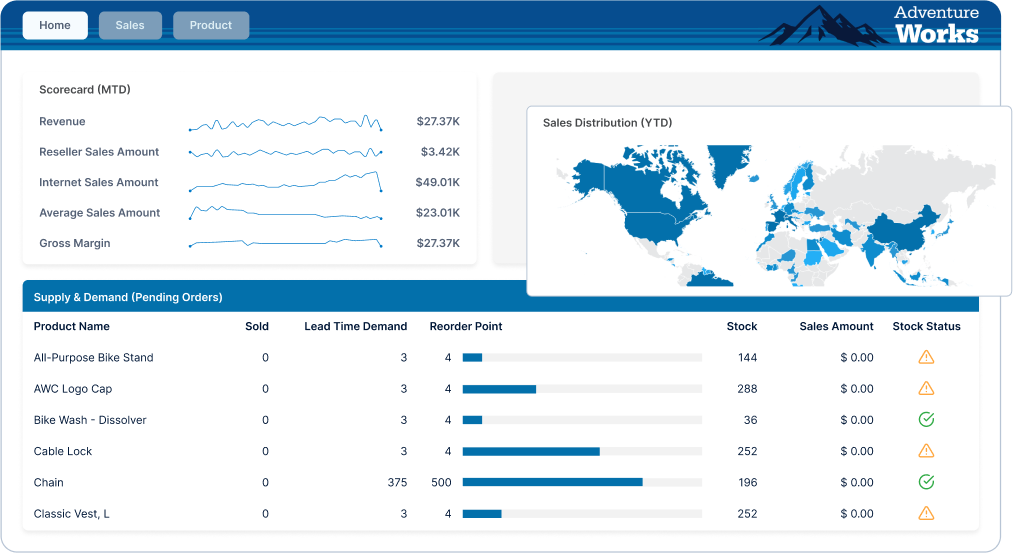Switch to the Sales tab
This screenshot has height=553, width=1013.
point(130,25)
